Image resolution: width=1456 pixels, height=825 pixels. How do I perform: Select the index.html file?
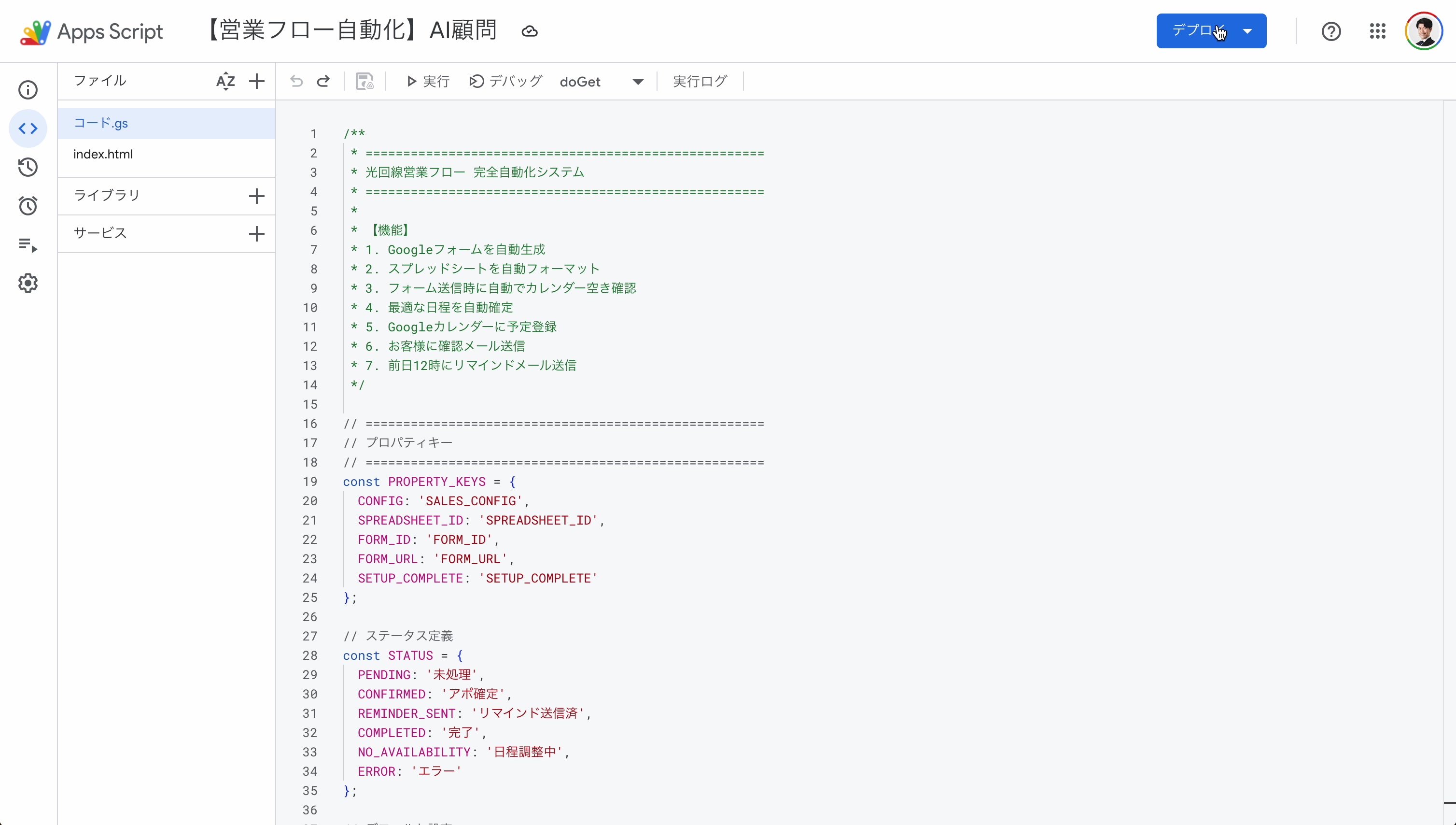pyautogui.click(x=103, y=154)
